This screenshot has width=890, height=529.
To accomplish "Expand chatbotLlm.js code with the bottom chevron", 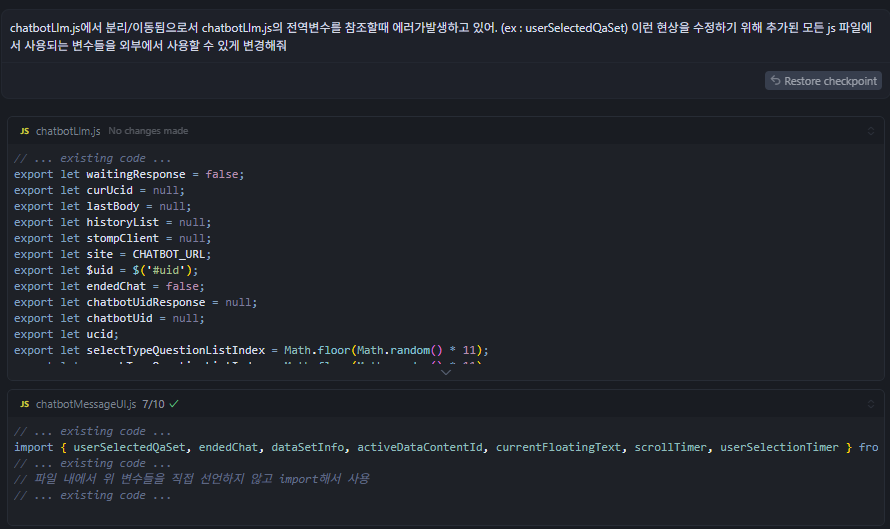I will click(x=445, y=371).
